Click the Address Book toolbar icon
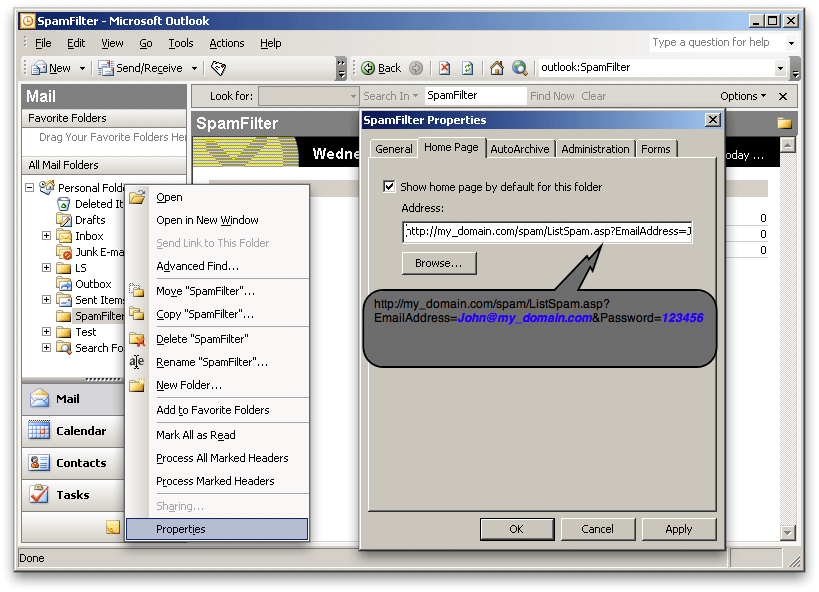819x592 pixels. 219,68
